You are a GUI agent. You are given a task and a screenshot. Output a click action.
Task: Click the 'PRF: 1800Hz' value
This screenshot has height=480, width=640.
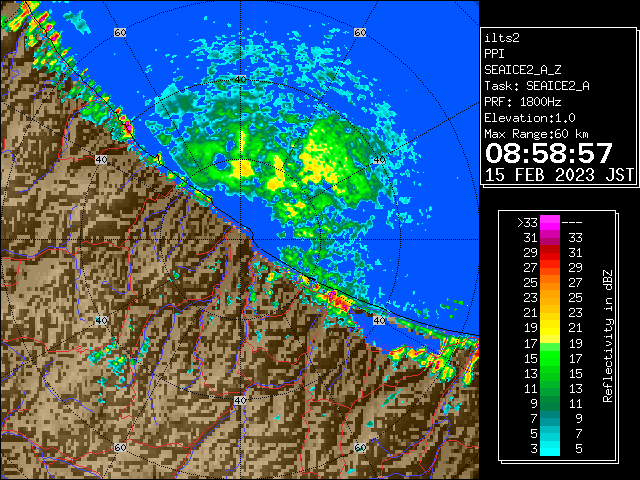point(523,102)
